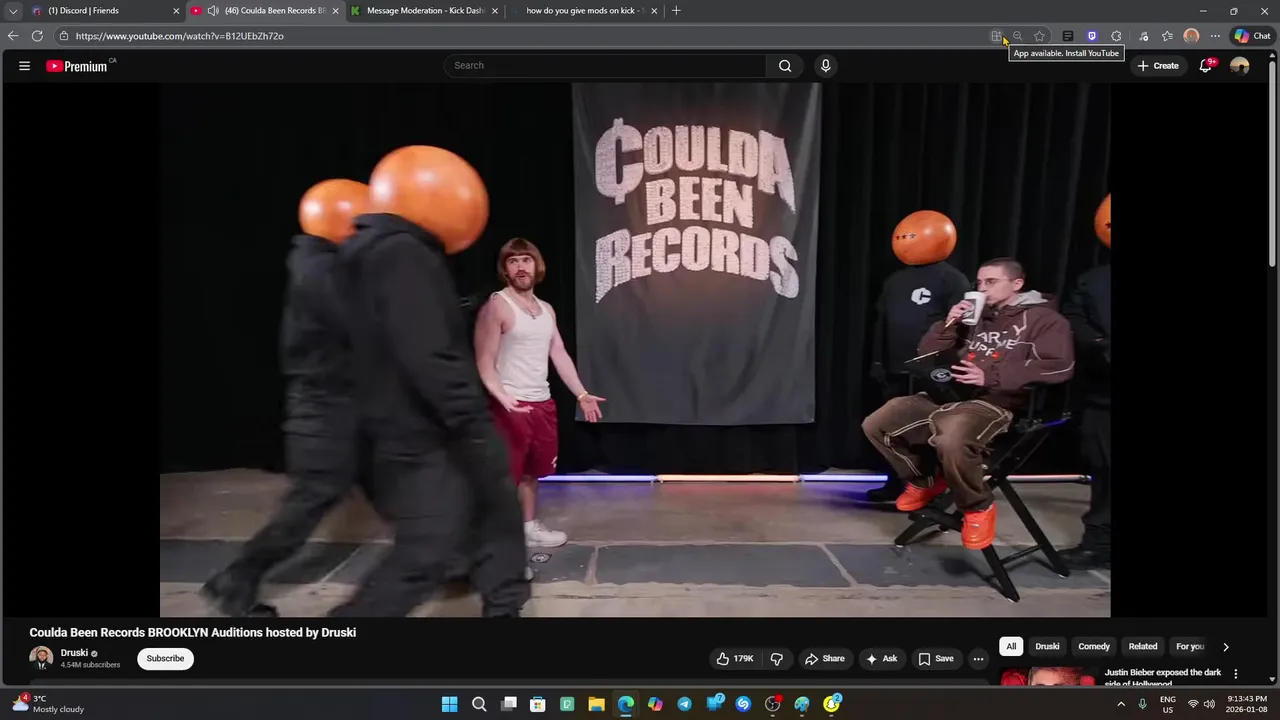Screen dimensions: 1280x720
Task: Select the Related filter chip
Action: pos(1143,646)
